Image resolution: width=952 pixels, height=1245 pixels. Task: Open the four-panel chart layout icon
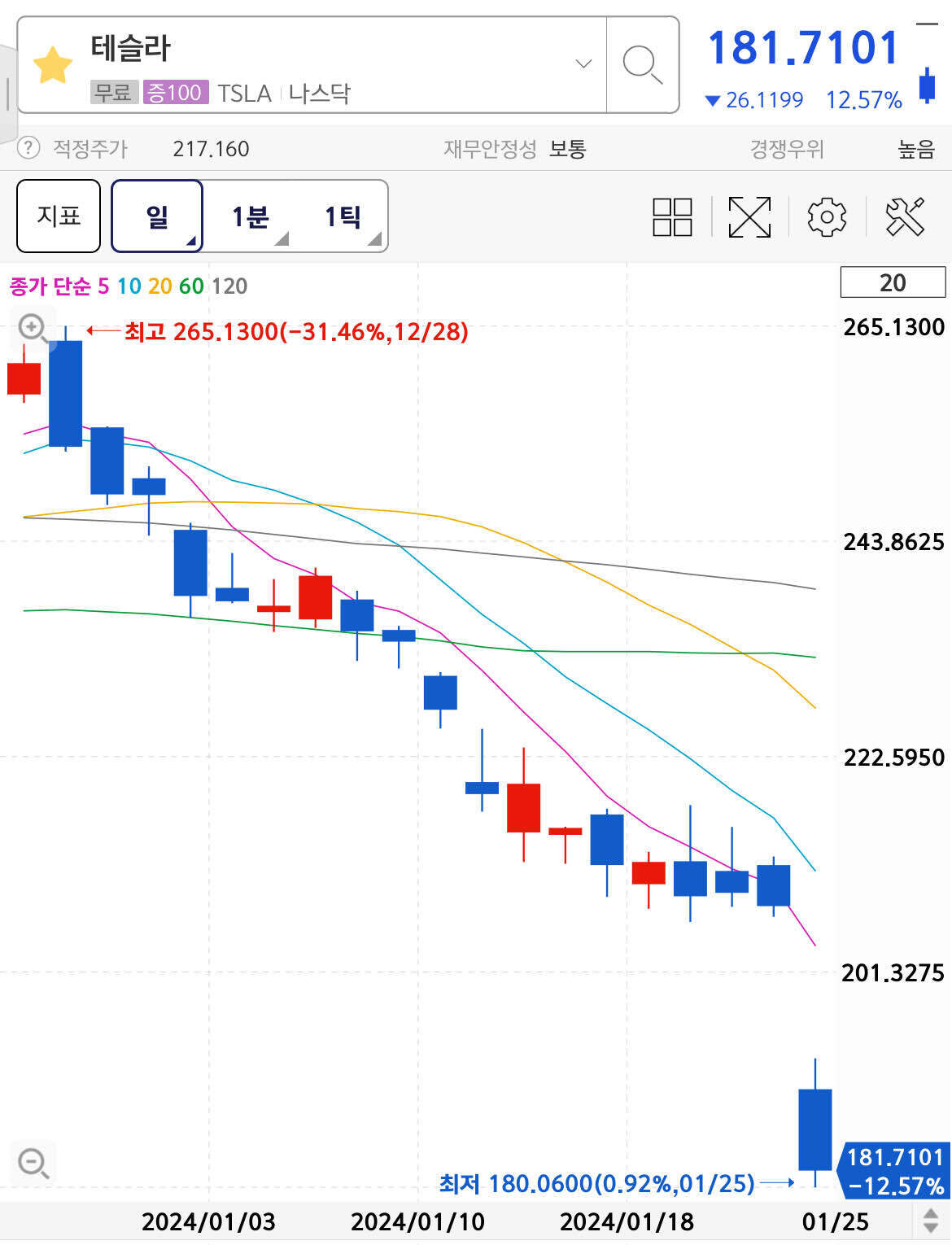pyautogui.click(x=672, y=217)
